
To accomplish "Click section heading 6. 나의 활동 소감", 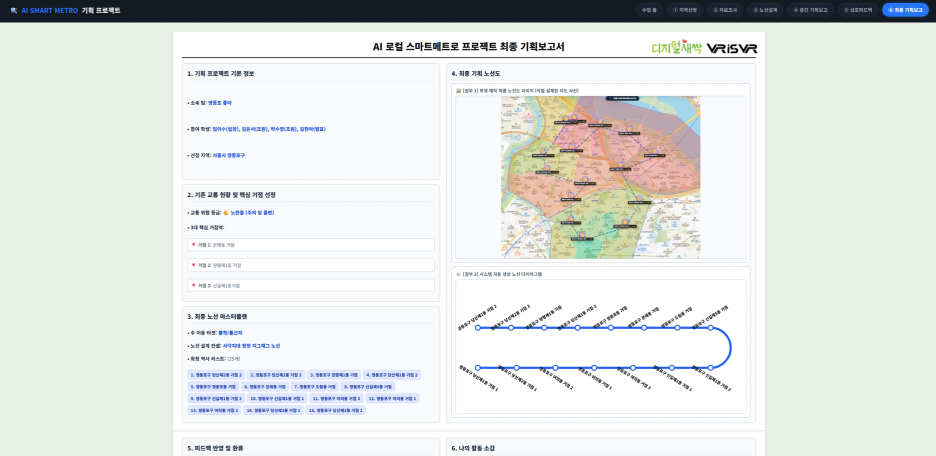I will 473,448.
